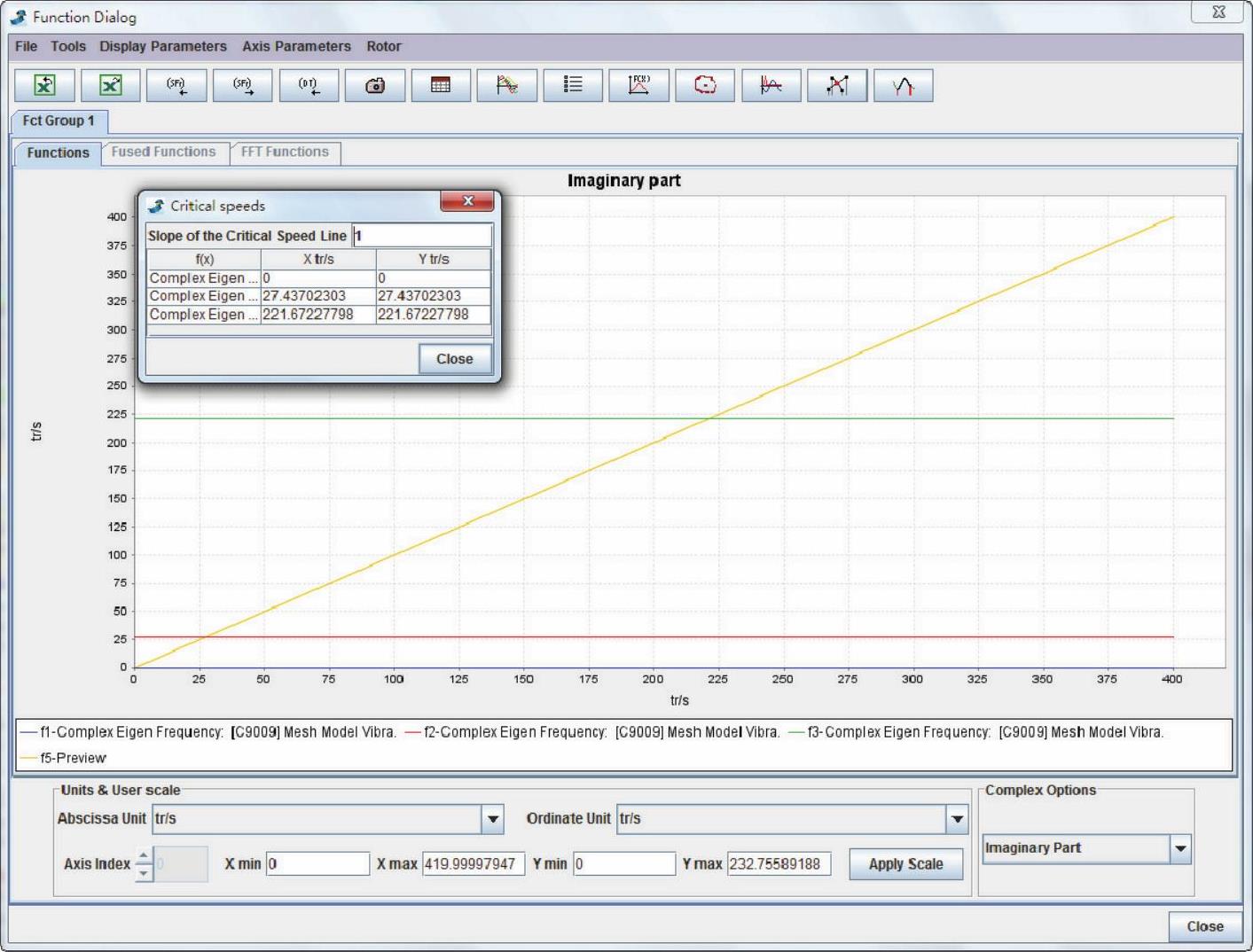Click the last red-peak curve icon

click(903, 85)
